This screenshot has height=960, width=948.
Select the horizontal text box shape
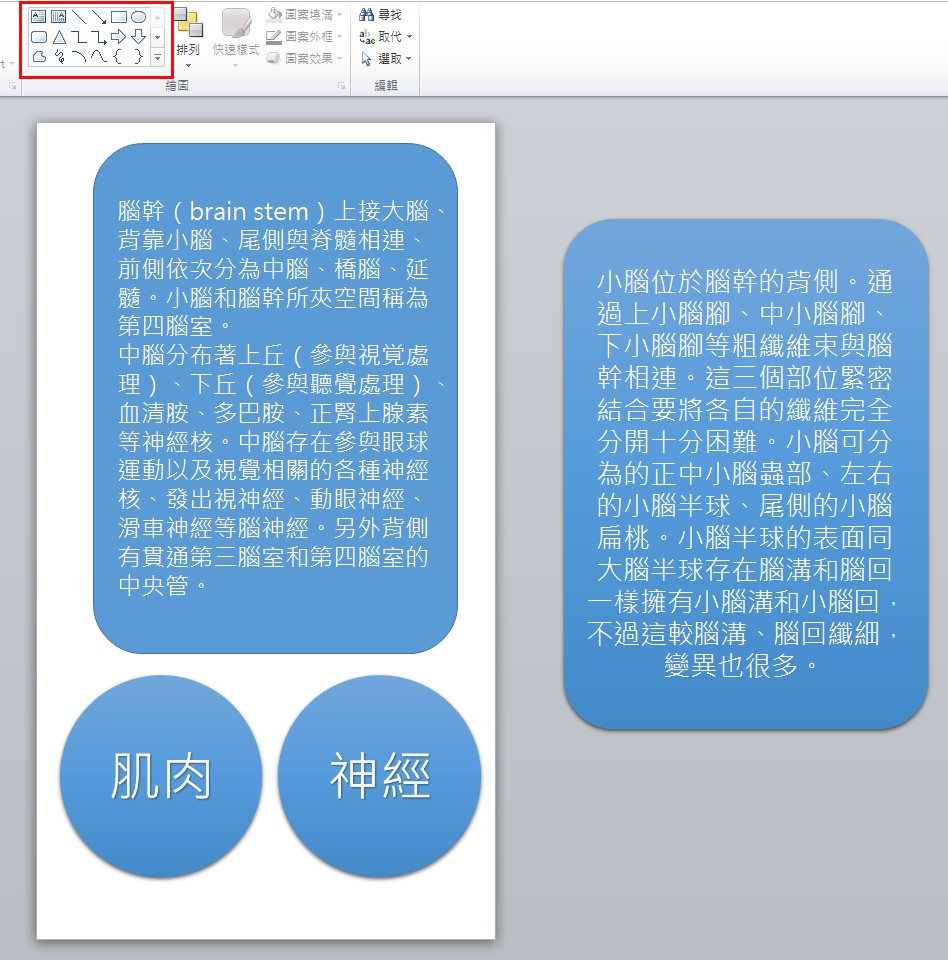point(39,17)
